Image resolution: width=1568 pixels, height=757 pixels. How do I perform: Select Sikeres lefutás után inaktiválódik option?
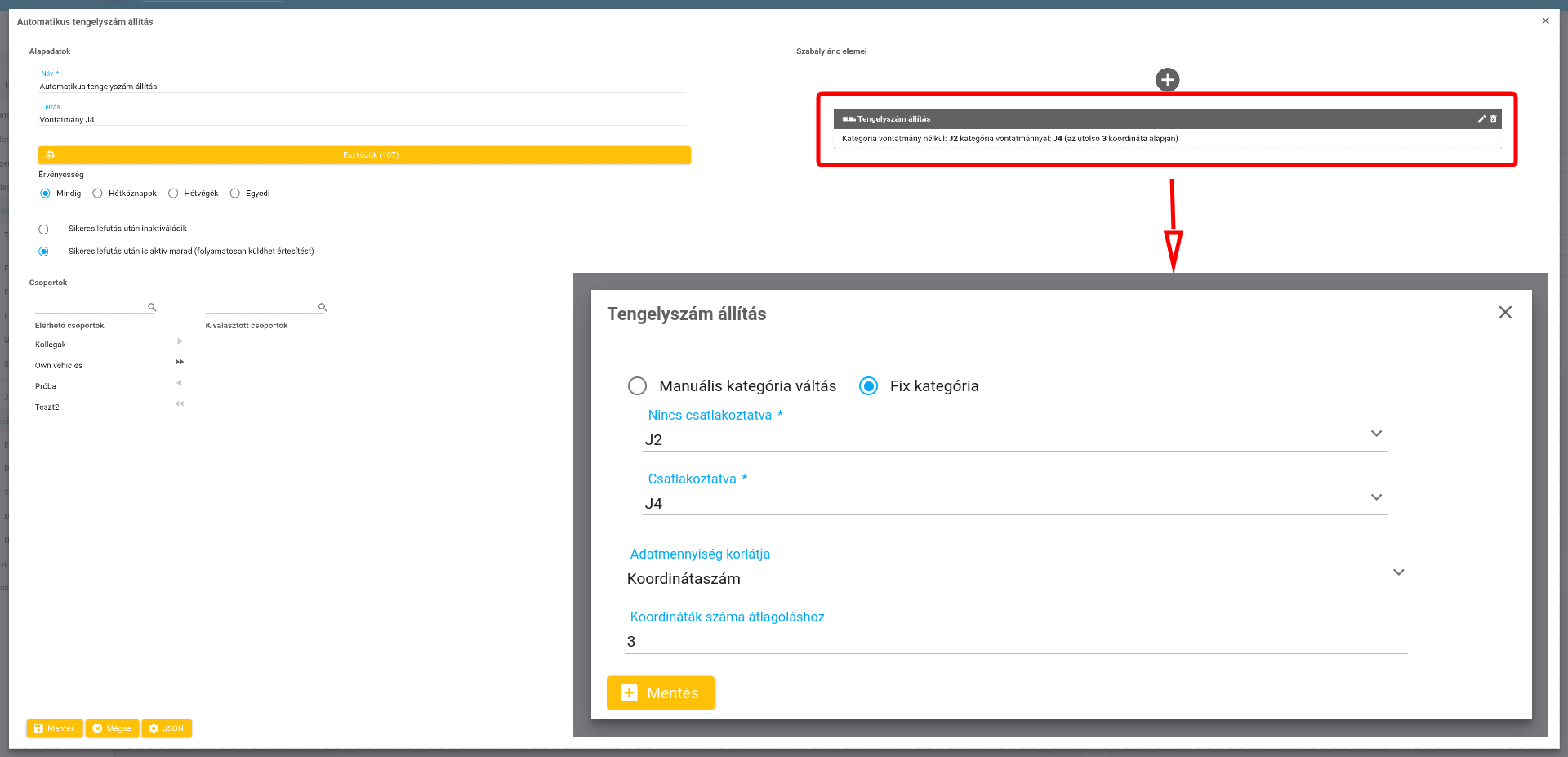click(x=44, y=229)
